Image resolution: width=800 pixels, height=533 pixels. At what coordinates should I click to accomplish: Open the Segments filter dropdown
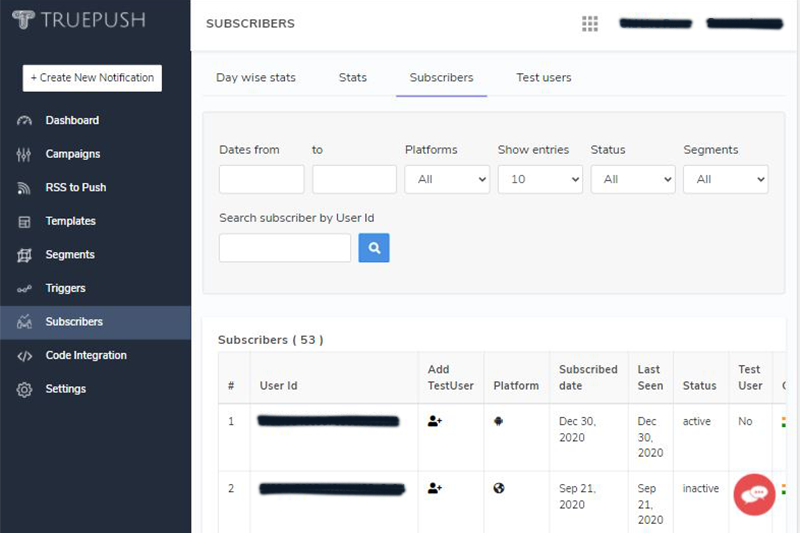tap(726, 179)
